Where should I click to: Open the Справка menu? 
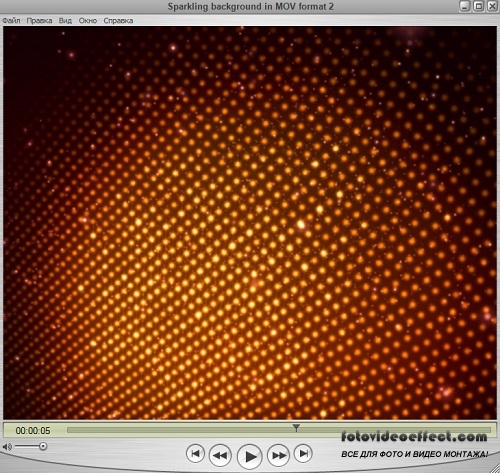pos(118,21)
